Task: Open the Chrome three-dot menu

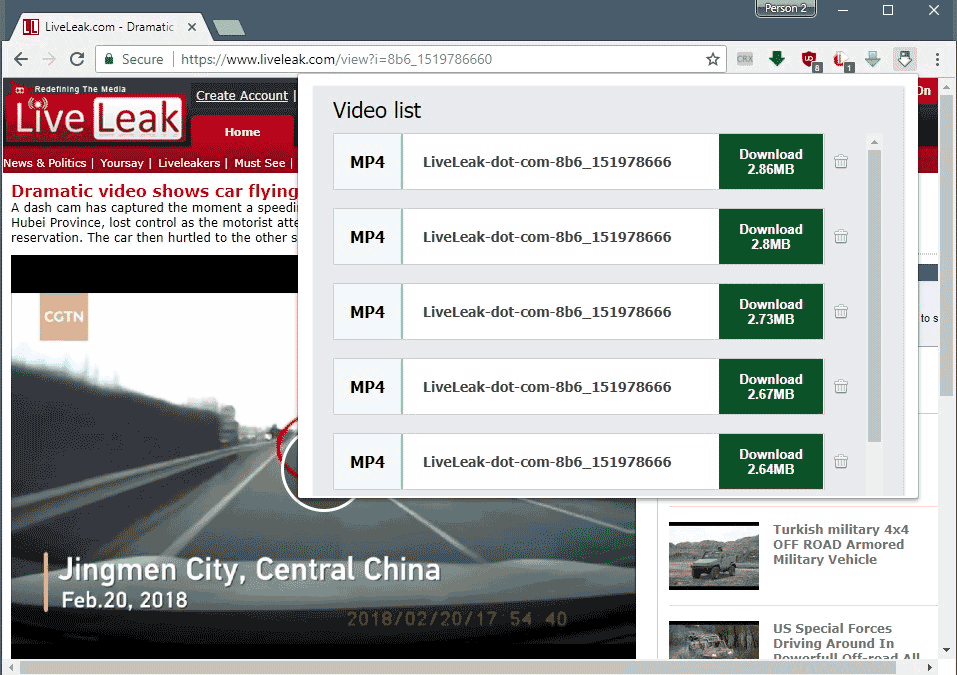Action: coord(937,59)
